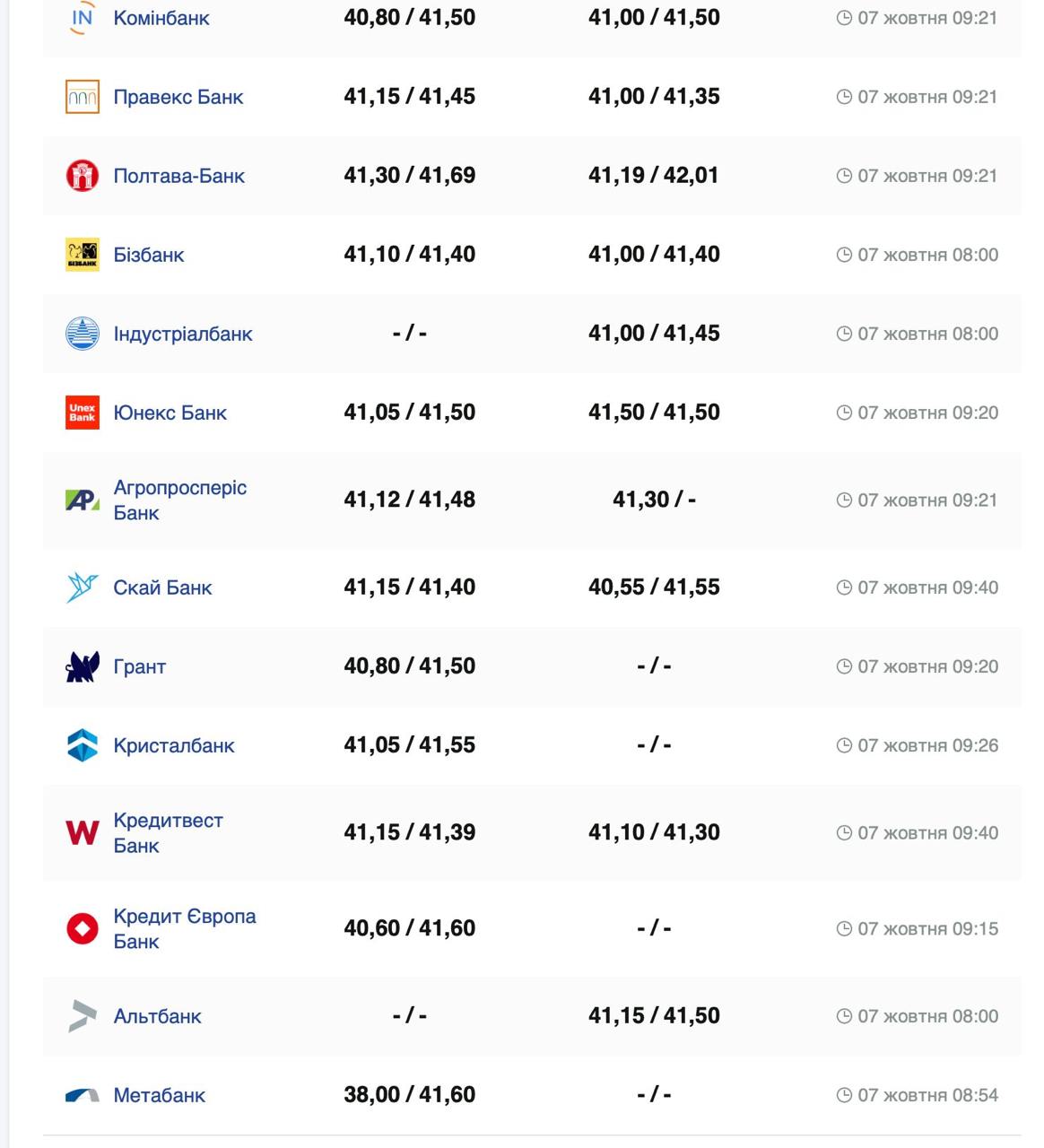Click the Кредит Європа Банк logo
1044x1148 pixels.
(82, 928)
